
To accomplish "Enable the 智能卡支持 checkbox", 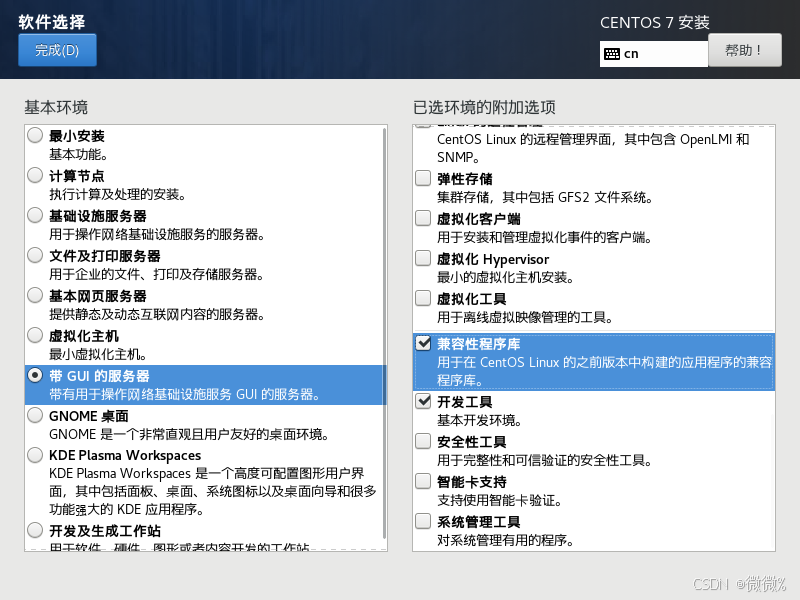I will click(x=423, y=481).
